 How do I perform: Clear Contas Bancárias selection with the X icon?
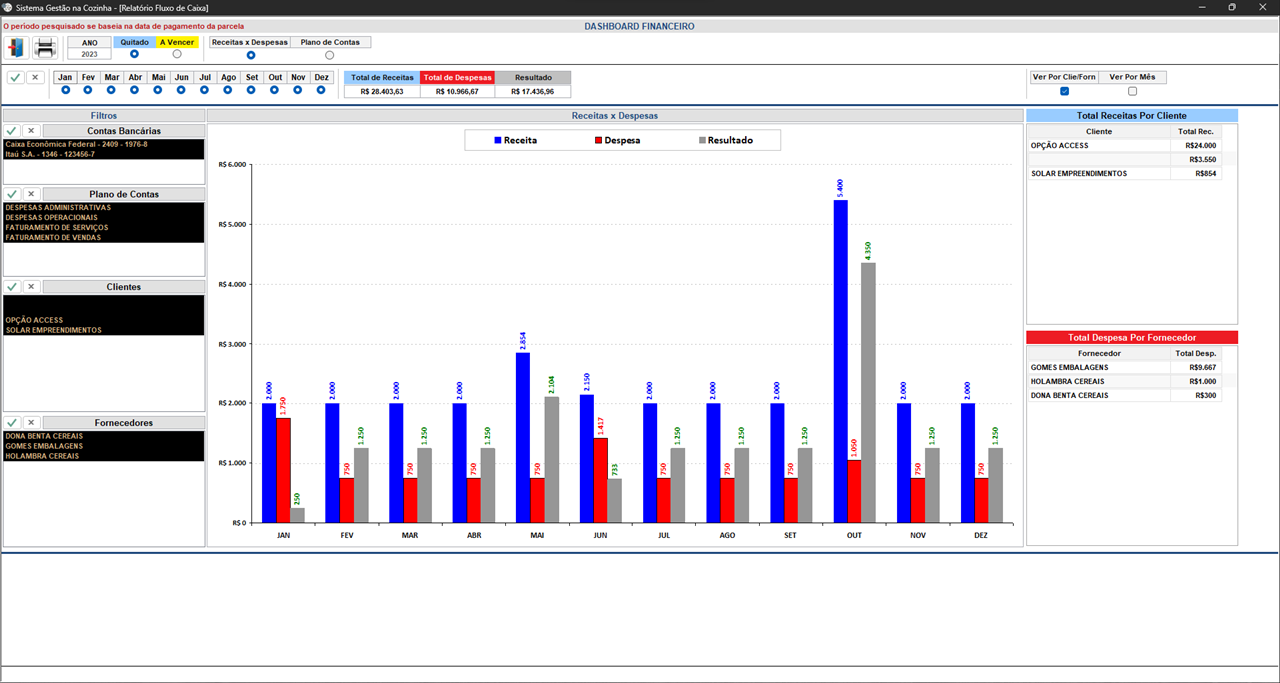point(31,131)
